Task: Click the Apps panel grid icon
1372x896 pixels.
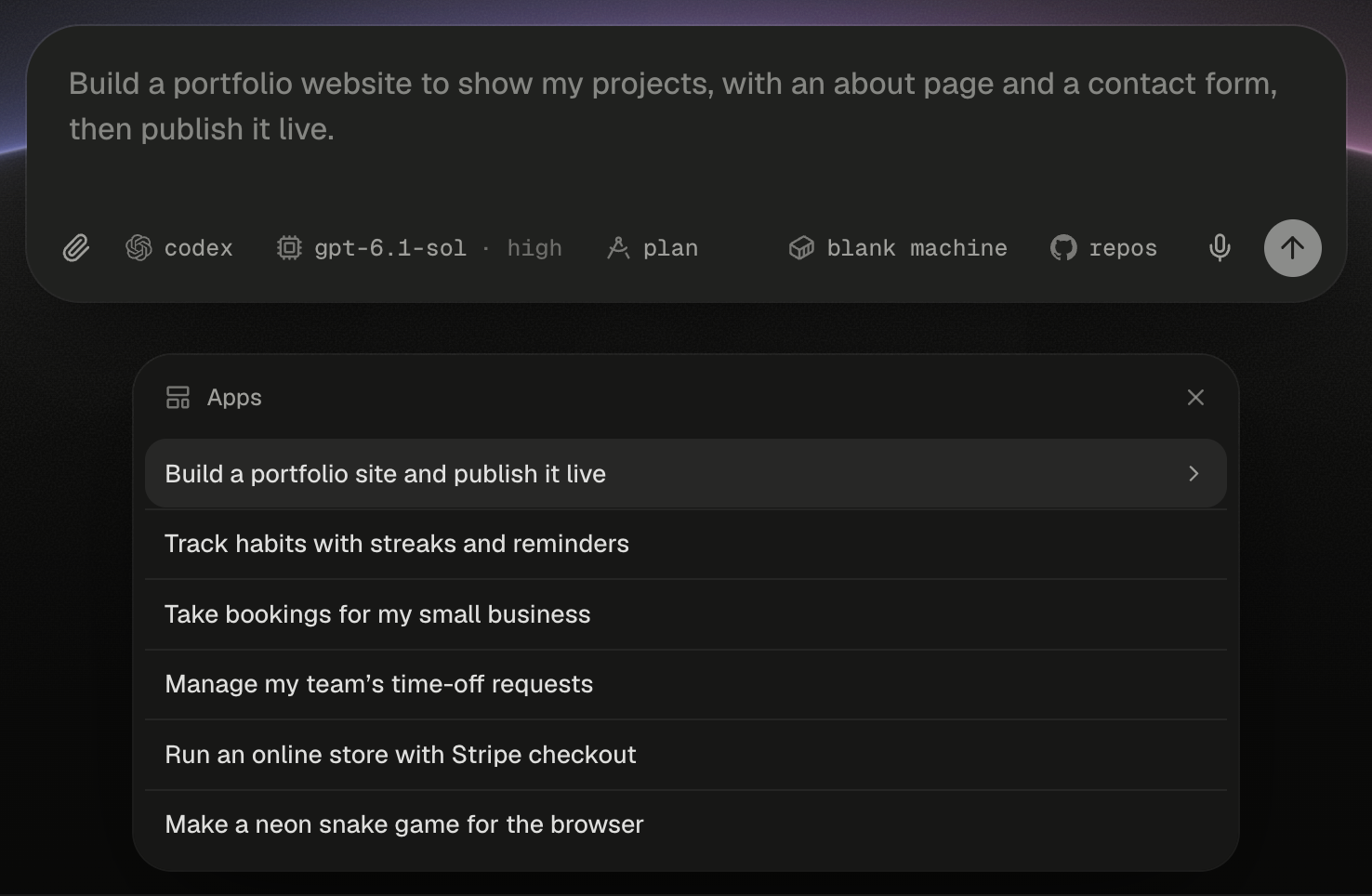Action: click(x=178, y=398)
